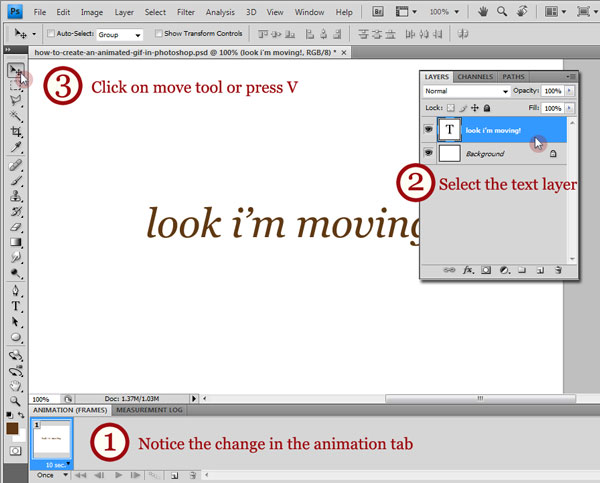
Task: Click the brown foreground color swatch
Action: 13,428
